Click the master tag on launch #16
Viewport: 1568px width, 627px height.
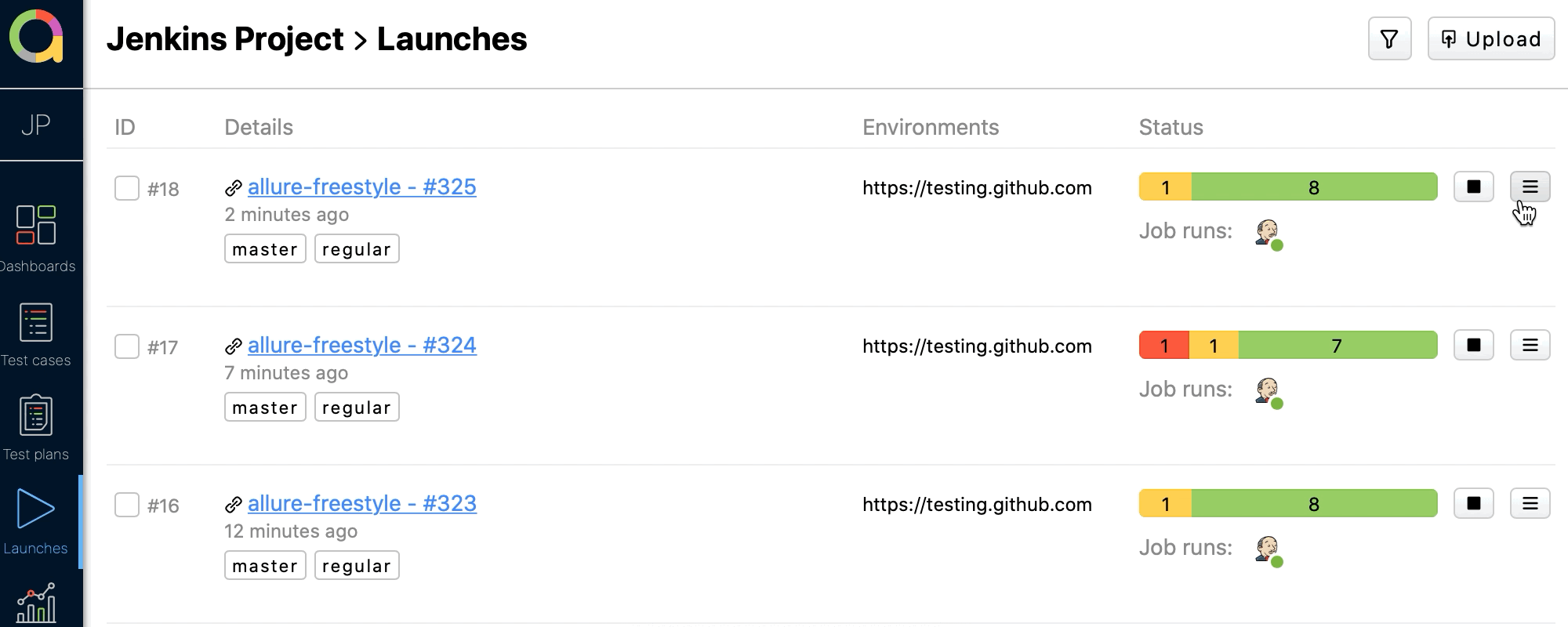tap(265, 565)
